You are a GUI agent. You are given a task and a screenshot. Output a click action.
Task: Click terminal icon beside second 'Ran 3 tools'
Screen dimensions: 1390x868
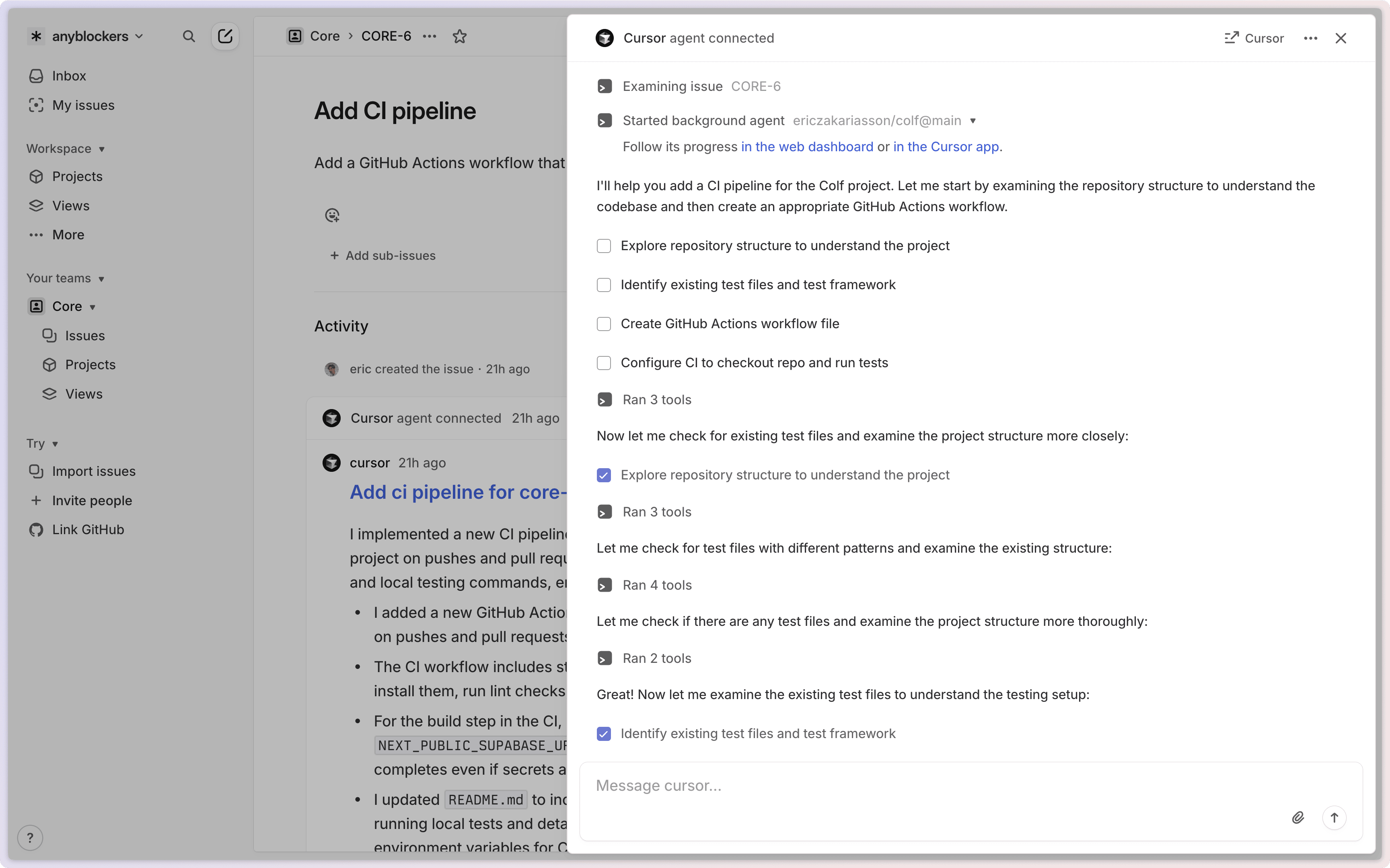[x=605, y=512]
